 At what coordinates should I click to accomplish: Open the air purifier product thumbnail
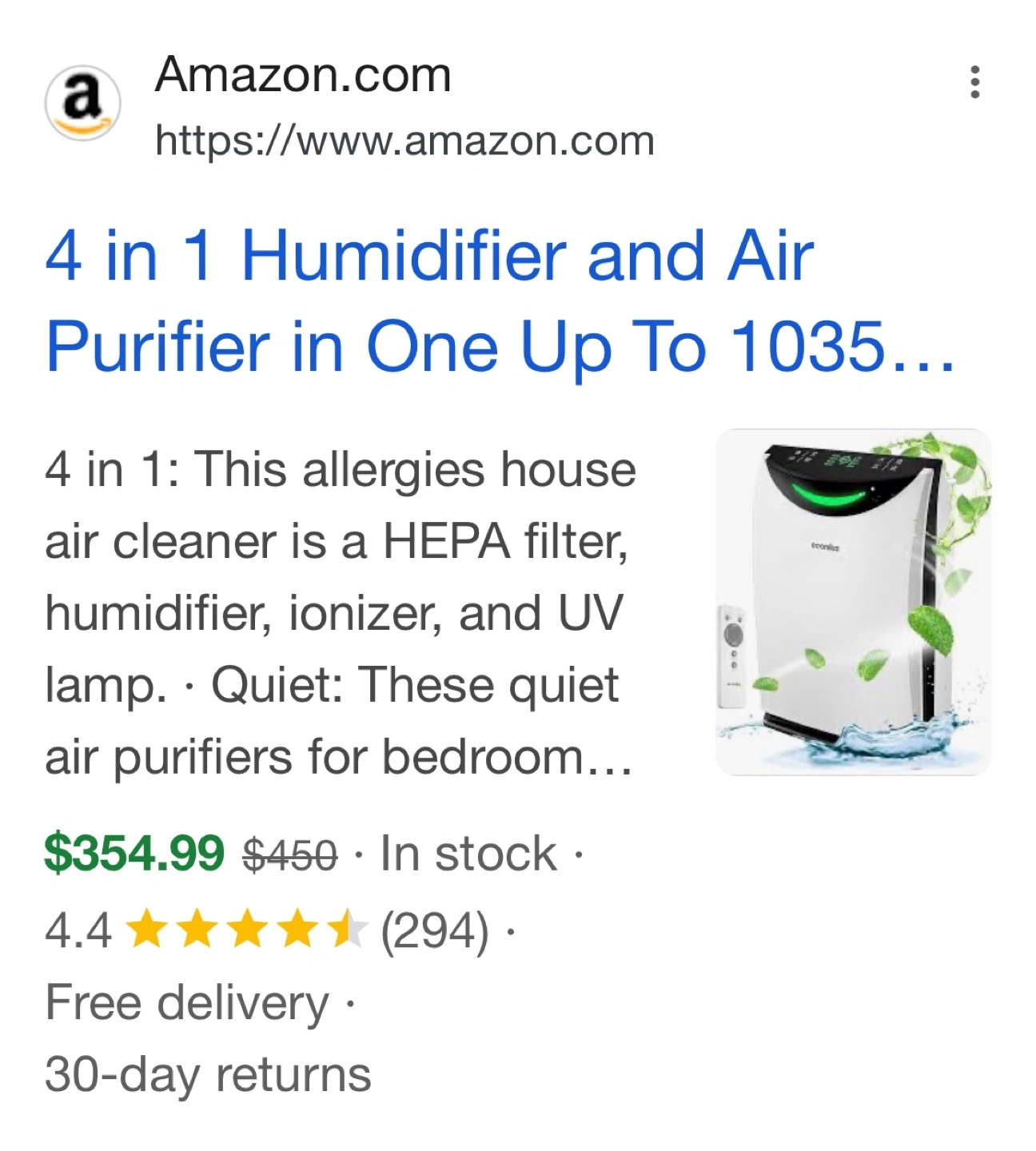[x=853, y=602]
